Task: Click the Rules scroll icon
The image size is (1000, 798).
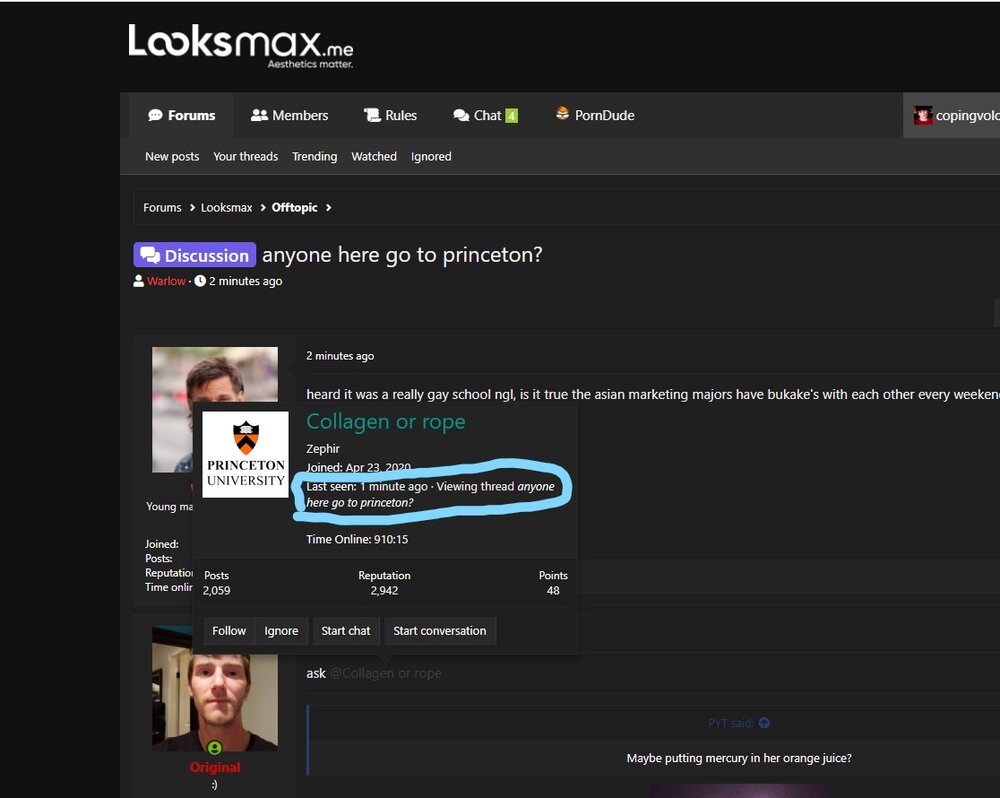Action: (x=372, y=115)
